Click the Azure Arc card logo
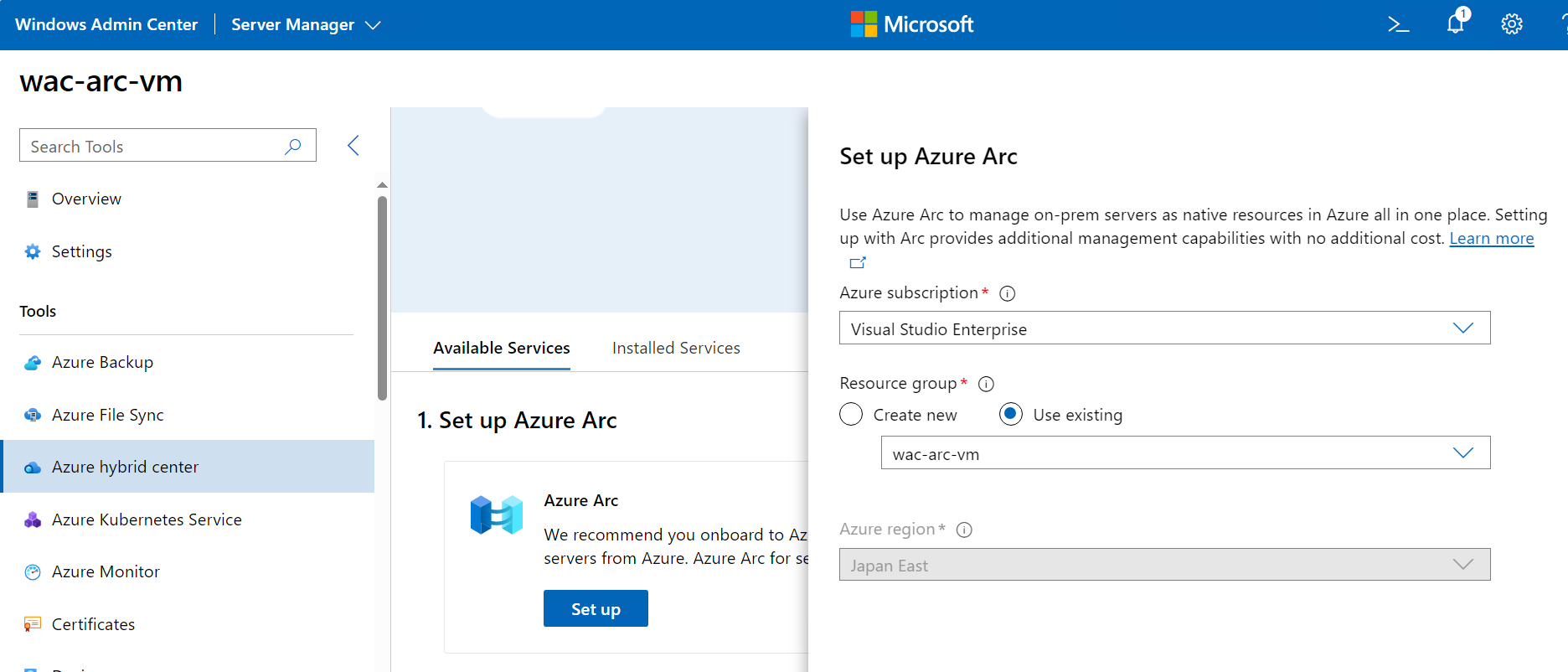The height and width of the screenshot is (672, 1568). pyautogui.click(x=497, y=514)
